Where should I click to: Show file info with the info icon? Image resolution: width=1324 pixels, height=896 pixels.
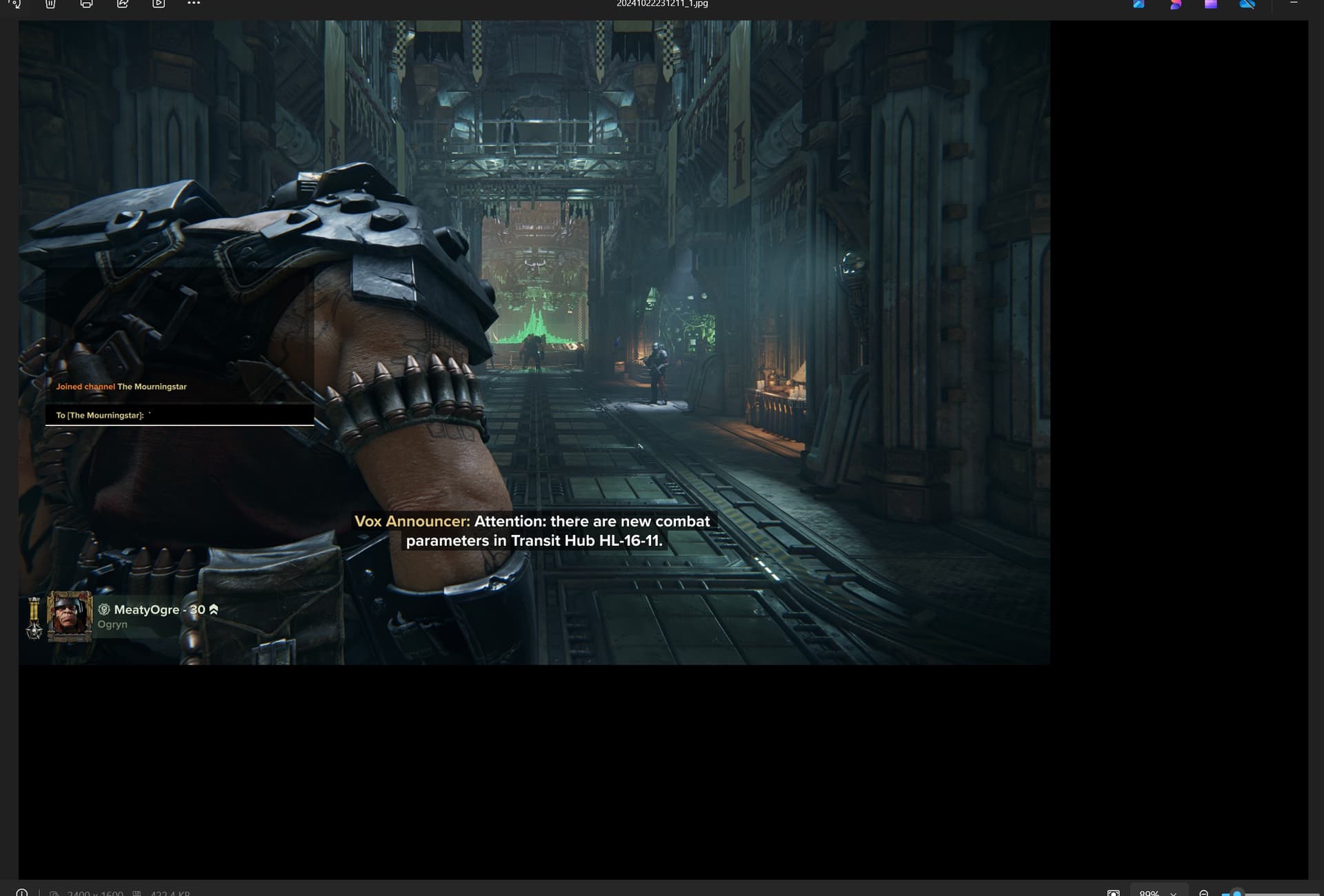click(x=22, y=893)
